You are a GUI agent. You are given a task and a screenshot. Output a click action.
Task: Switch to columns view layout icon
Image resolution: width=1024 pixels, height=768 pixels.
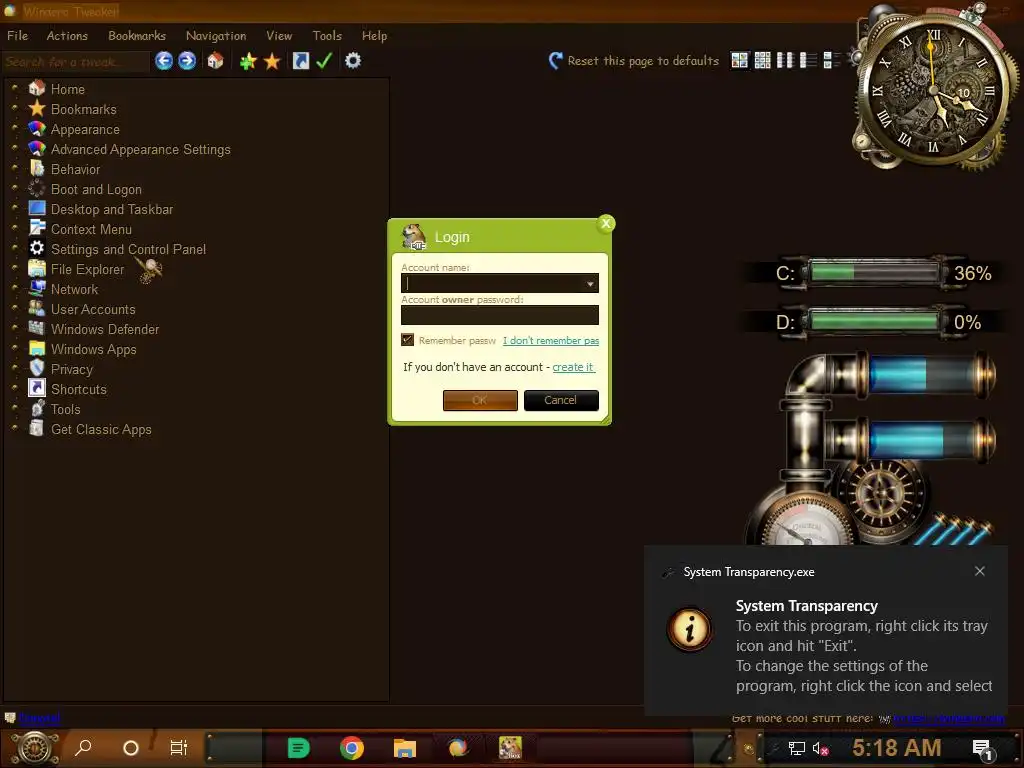pyautogui.click(x=785, y=61)
